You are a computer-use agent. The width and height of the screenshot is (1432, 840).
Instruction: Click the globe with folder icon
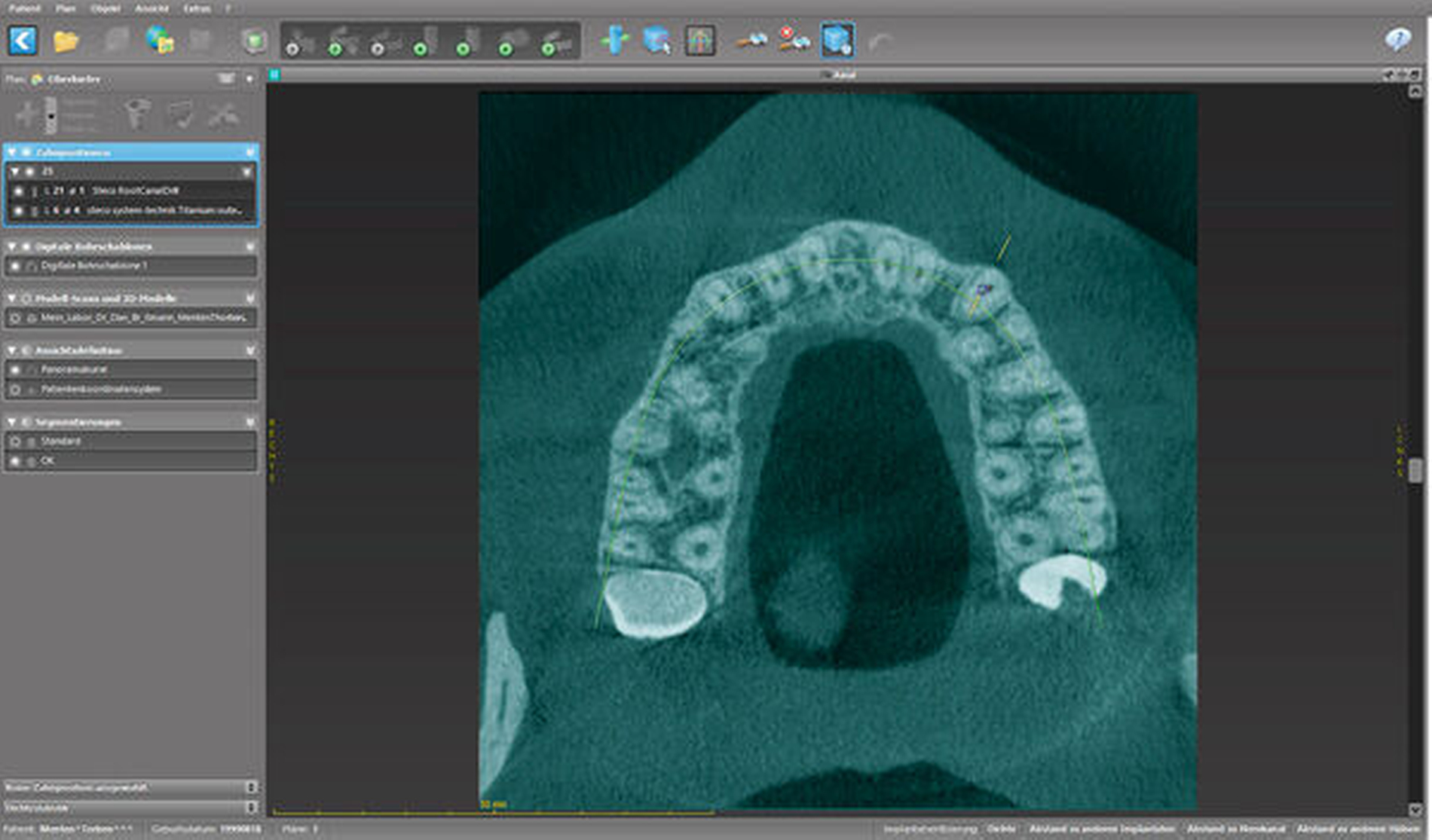click(x=160, y=40)
